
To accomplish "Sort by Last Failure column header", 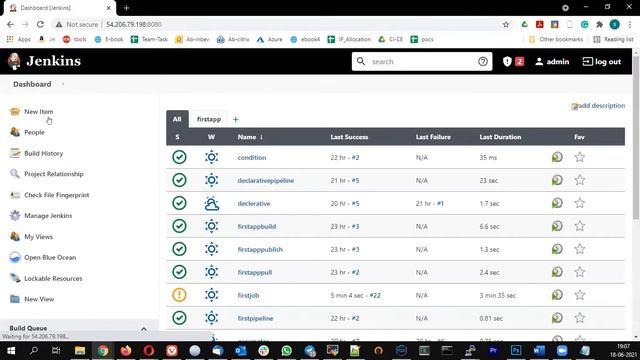I will pos(433,137).
